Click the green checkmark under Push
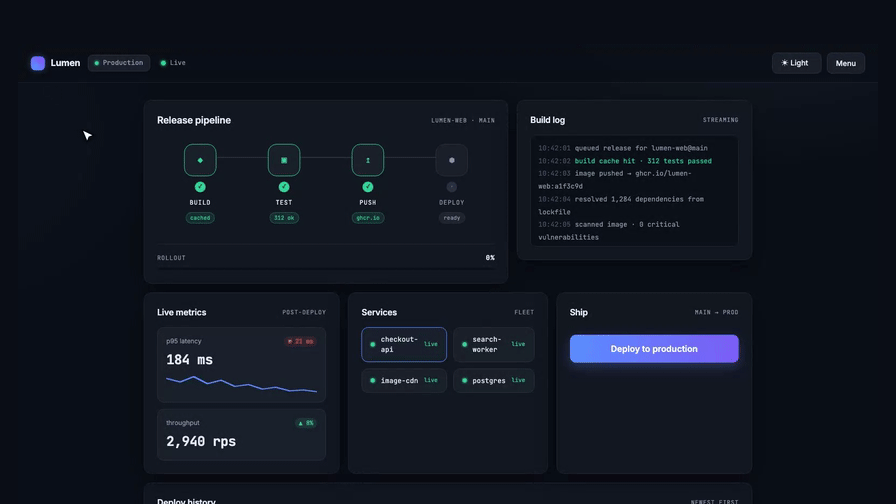Screen dimensions: 896x504 coord(368,187)
